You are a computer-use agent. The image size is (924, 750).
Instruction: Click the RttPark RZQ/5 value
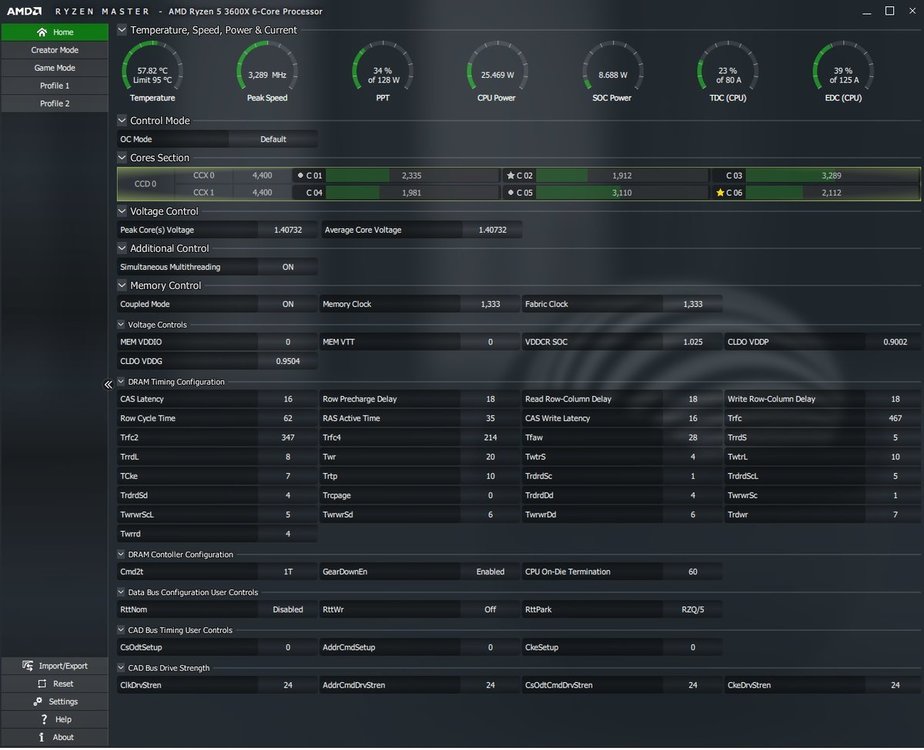tap(692, 610)
